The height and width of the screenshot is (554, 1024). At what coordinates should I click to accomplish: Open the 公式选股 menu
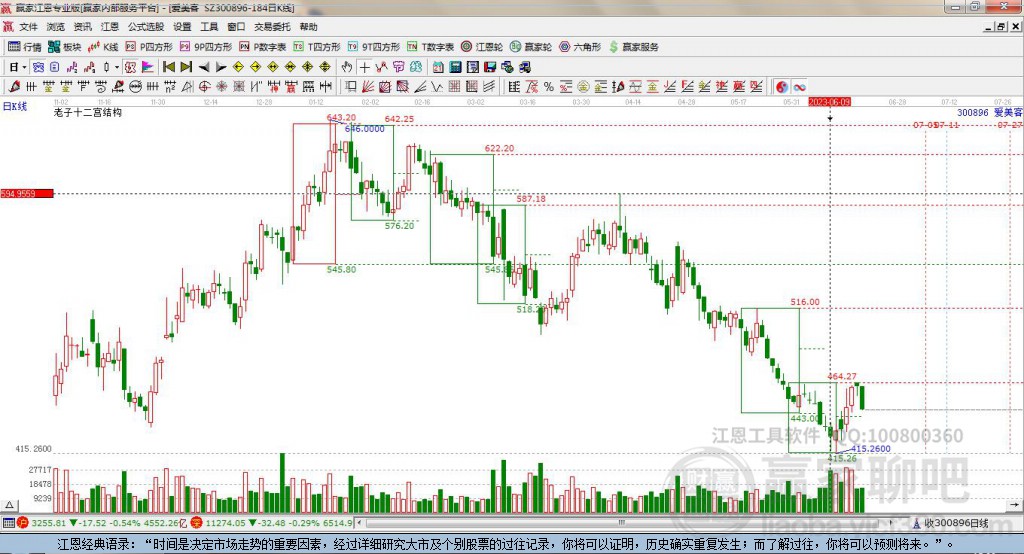click(x=146, y=27)
